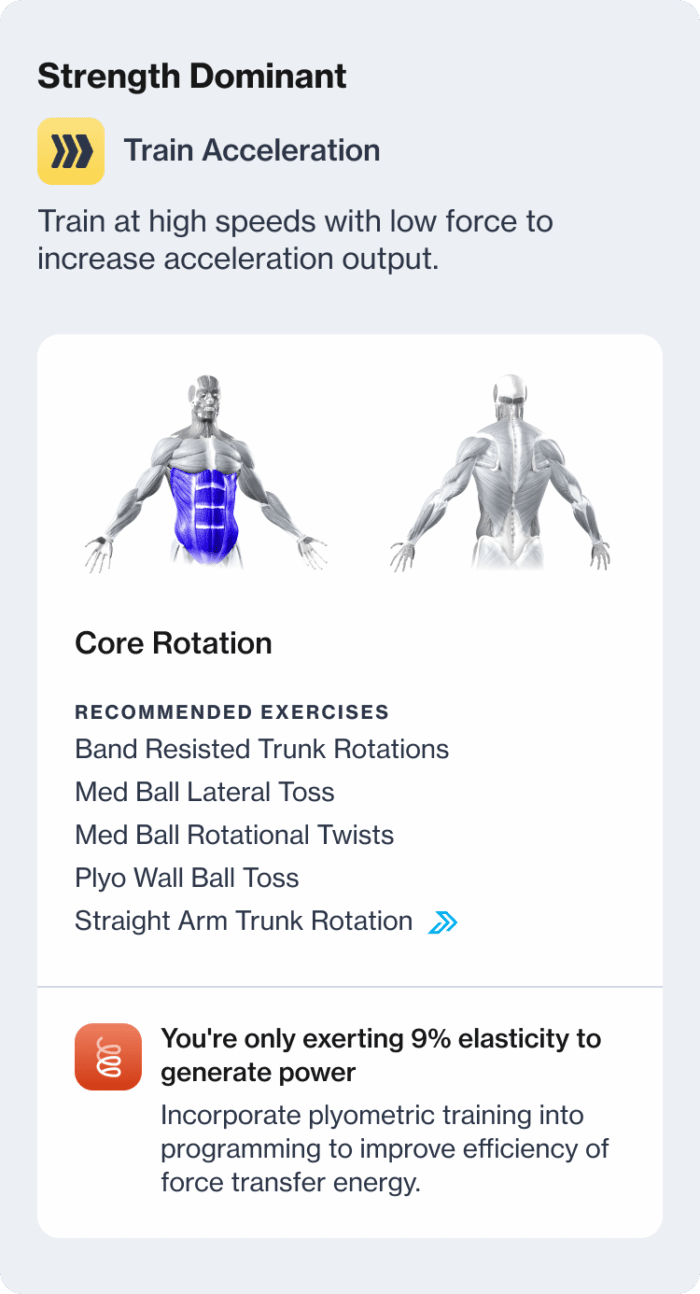Open the Med Ball Lateral Toss exercise
This screenshot has width=700, height=1294.
[202, 791]
